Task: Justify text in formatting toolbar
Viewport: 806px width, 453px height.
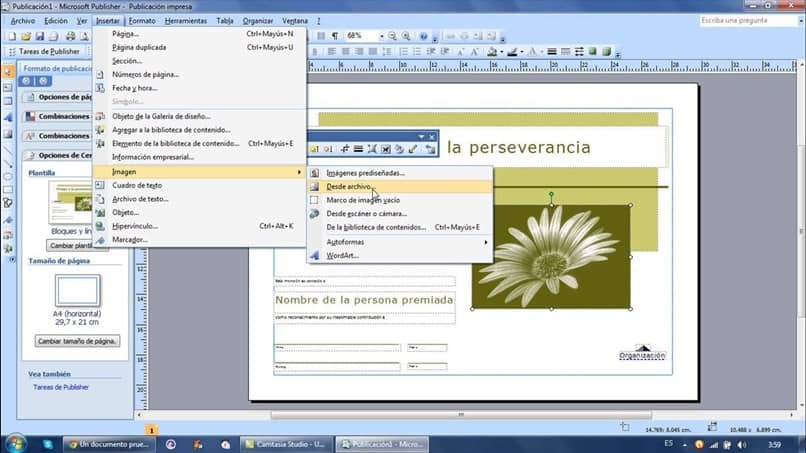Action: pyautogui.click(x=373, y=51)
